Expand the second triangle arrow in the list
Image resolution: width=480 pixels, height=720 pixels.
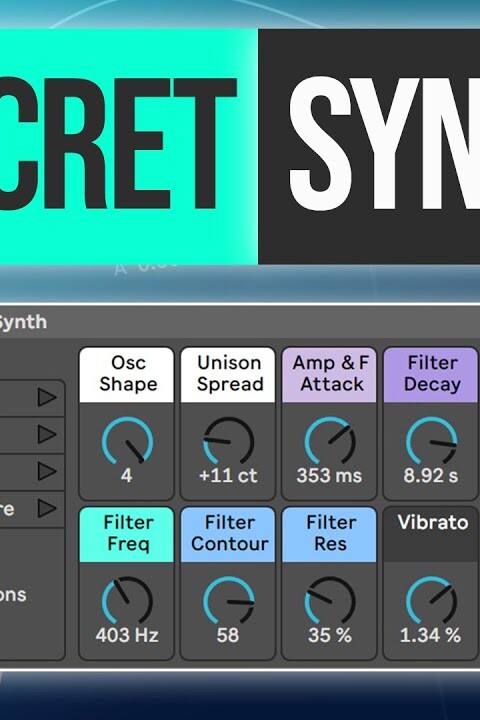[47, 434]
